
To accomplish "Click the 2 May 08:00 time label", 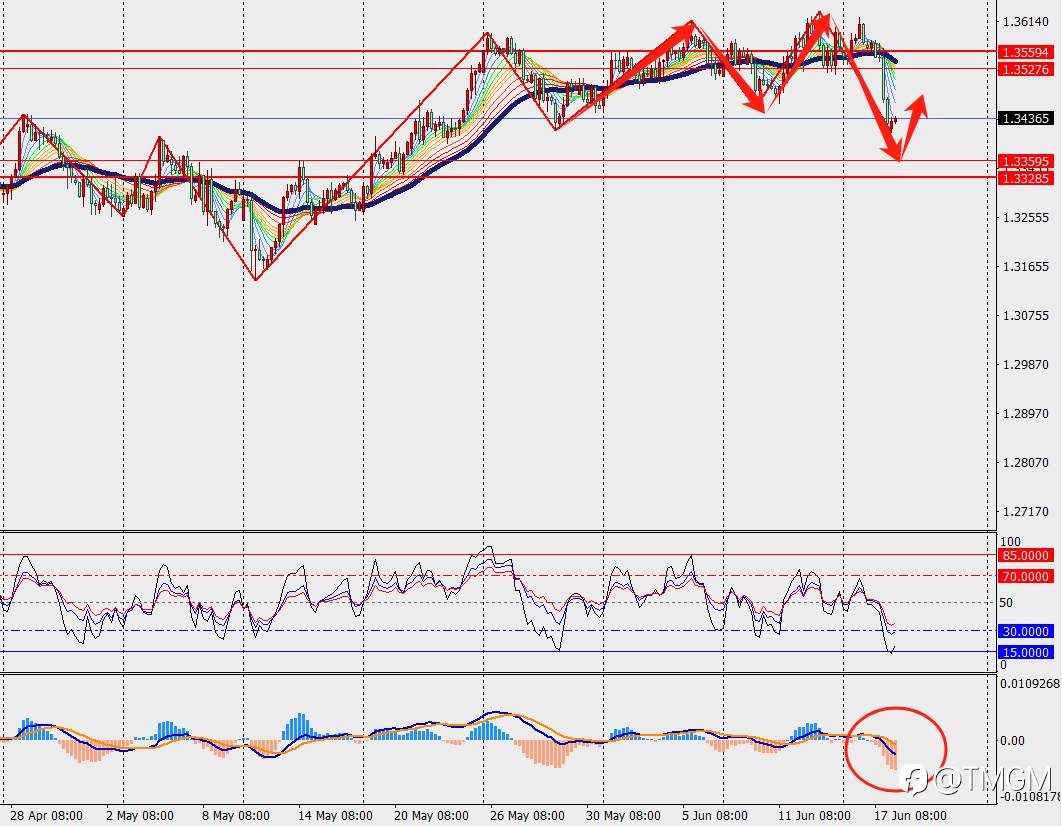I will coord(140,815).
